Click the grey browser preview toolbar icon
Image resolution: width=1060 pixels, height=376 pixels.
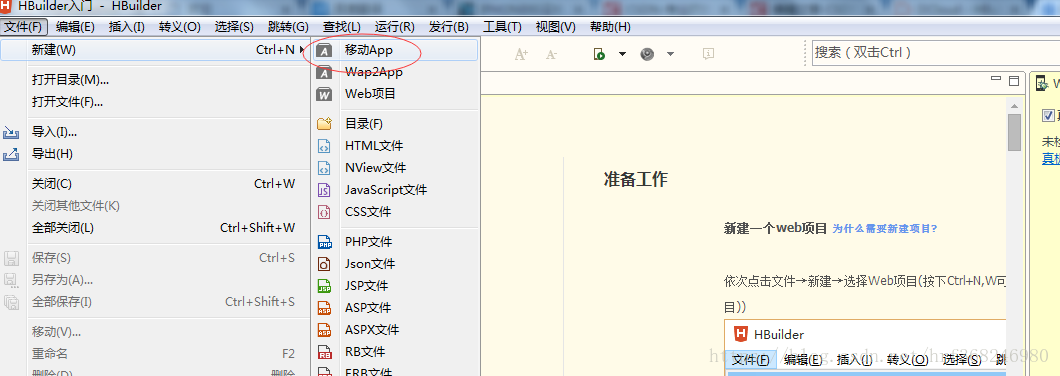pos(648,54)
